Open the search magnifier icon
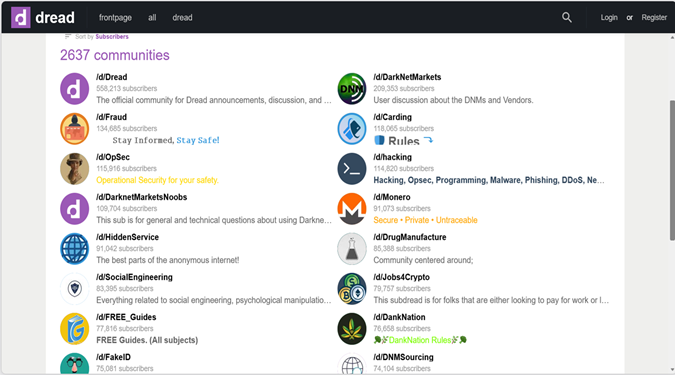675x375 pixels. pos(567,17)
